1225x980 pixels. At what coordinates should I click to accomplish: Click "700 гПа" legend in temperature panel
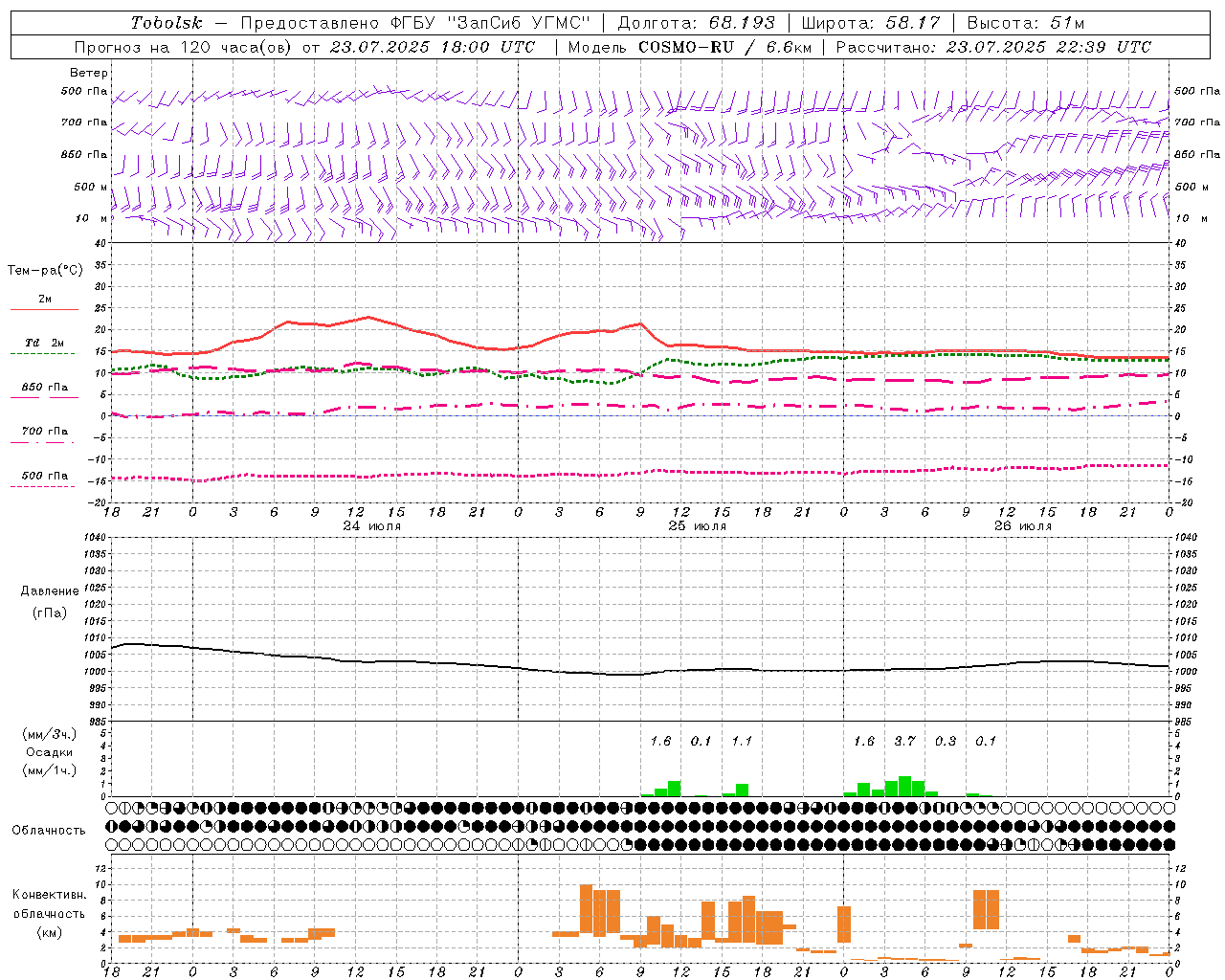tap(45, 431)
